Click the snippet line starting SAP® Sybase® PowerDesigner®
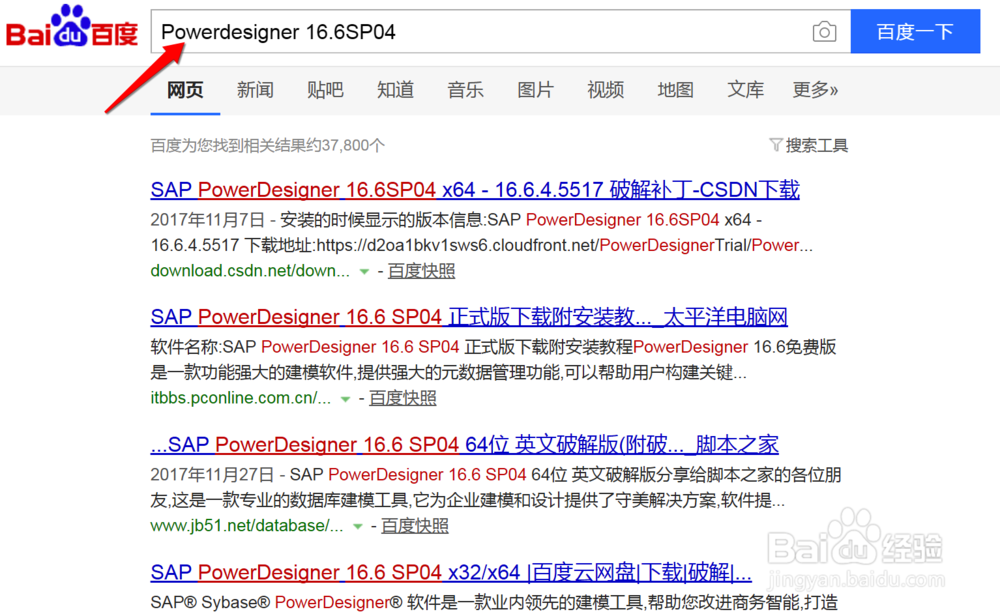 coord(494,603)
